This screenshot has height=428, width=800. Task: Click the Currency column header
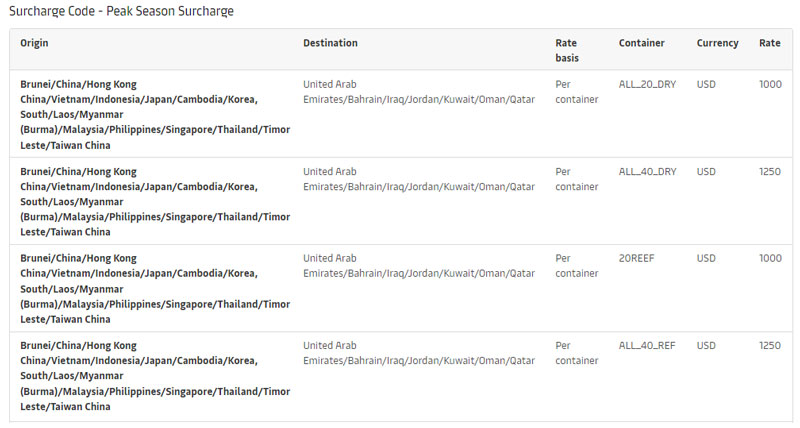pos(717,43)
